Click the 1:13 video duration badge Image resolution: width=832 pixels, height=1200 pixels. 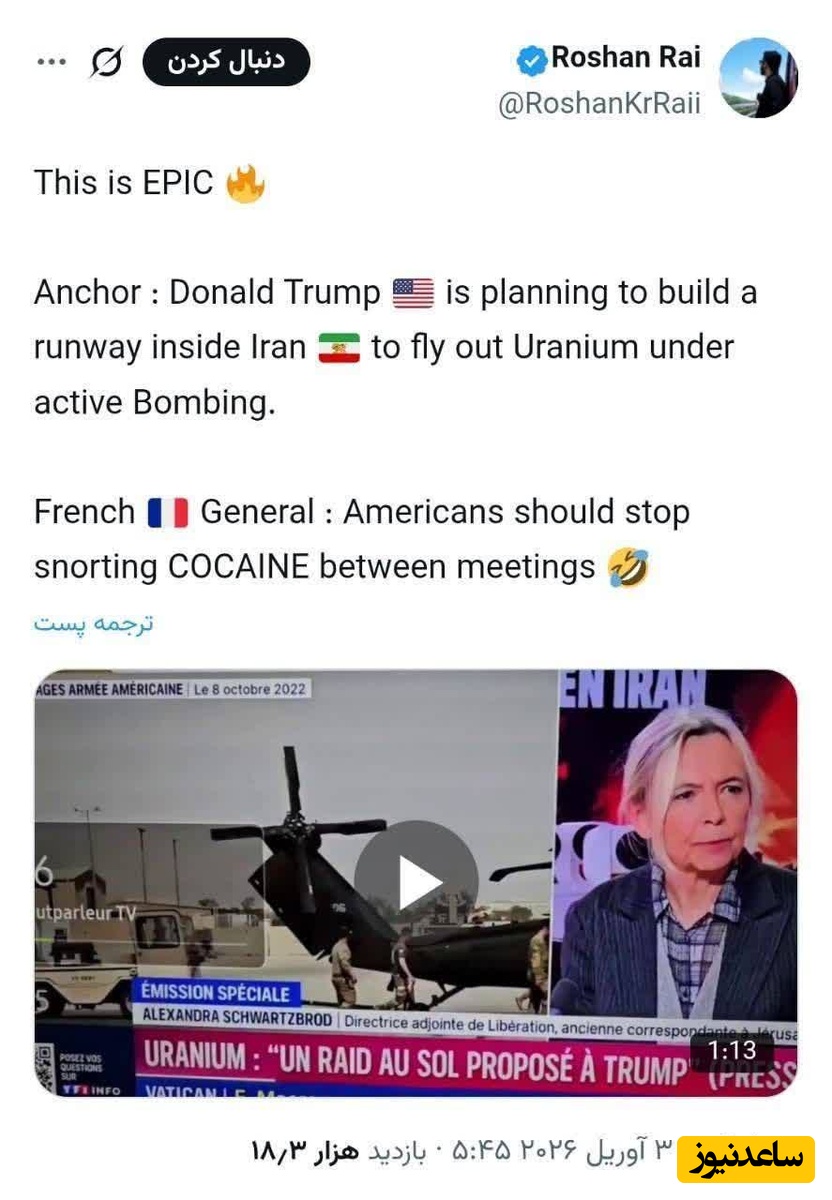tap(732, 1050)
